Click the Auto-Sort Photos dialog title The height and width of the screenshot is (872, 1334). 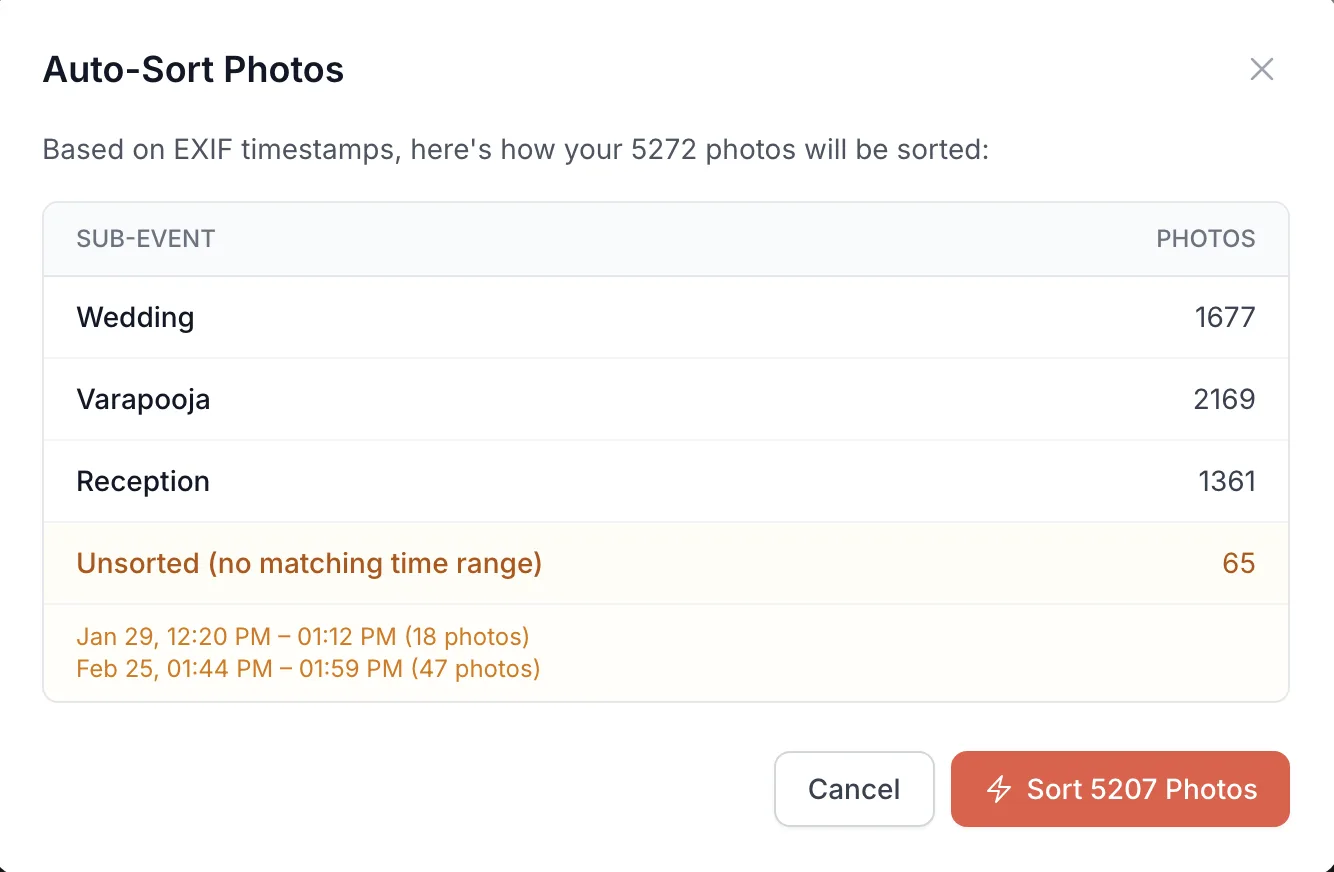(193, 69)
